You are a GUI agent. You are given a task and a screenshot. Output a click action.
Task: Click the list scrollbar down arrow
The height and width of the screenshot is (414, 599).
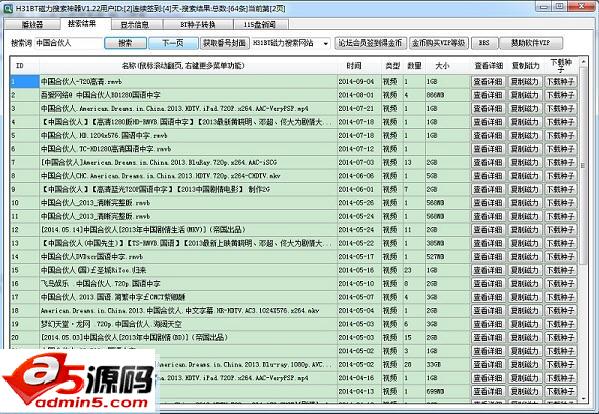(583, 398)
